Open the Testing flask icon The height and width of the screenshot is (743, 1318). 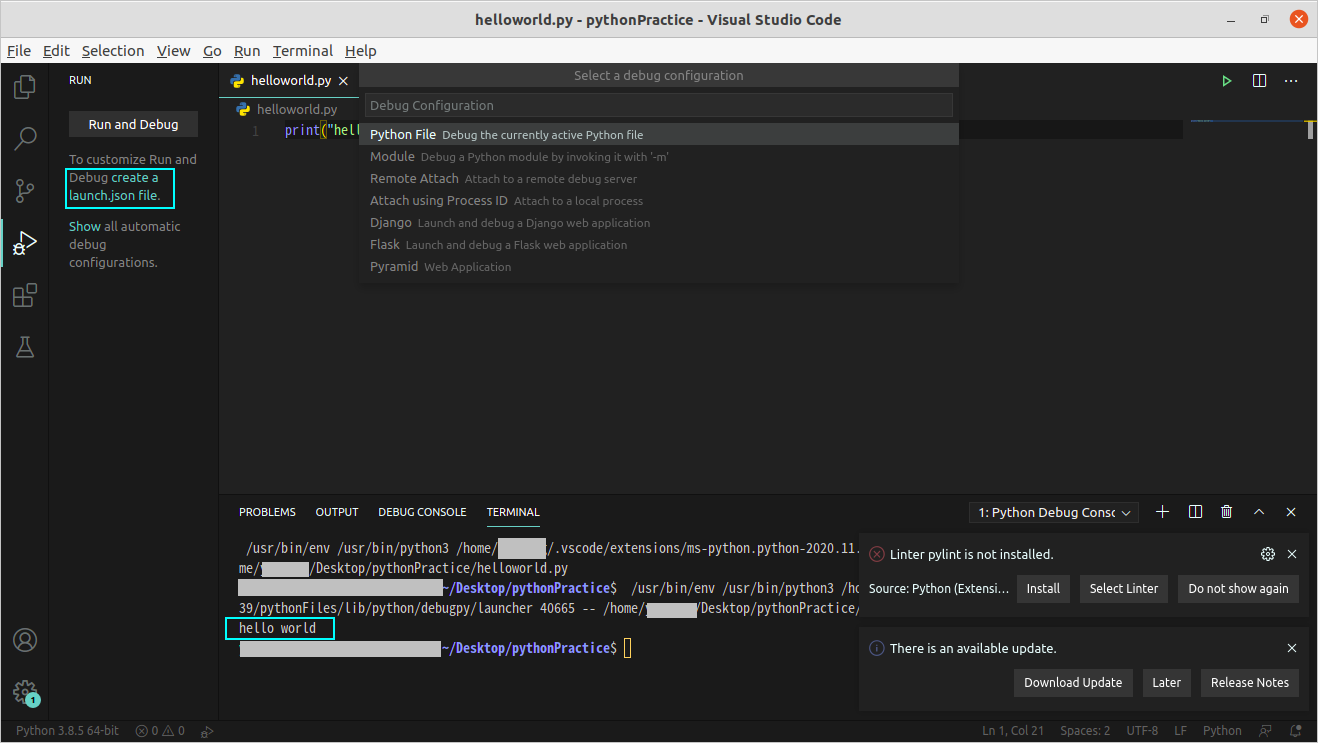25,347
